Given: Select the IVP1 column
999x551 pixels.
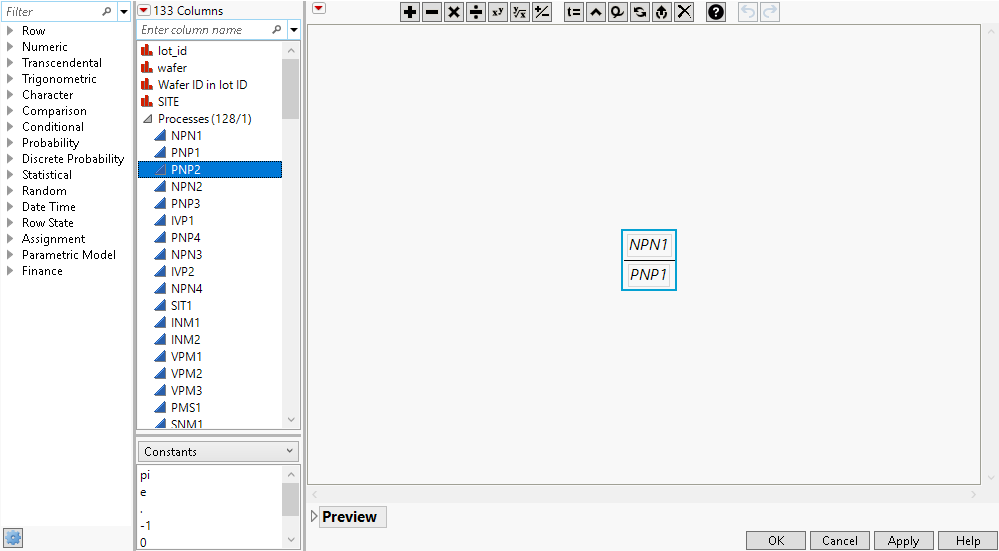Looking at the screenshot, I should pyautogui.click(x=210, y=220).
